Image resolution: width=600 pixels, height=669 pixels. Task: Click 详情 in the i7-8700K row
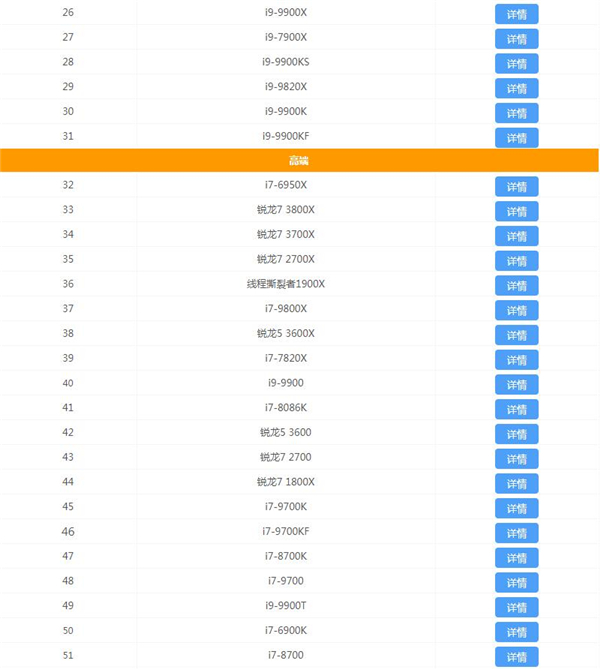(516, 557)
